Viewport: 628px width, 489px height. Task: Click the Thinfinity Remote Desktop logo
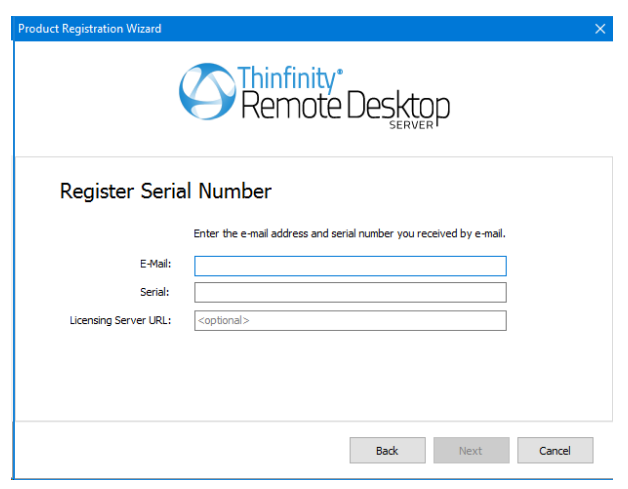click(314, 96)
